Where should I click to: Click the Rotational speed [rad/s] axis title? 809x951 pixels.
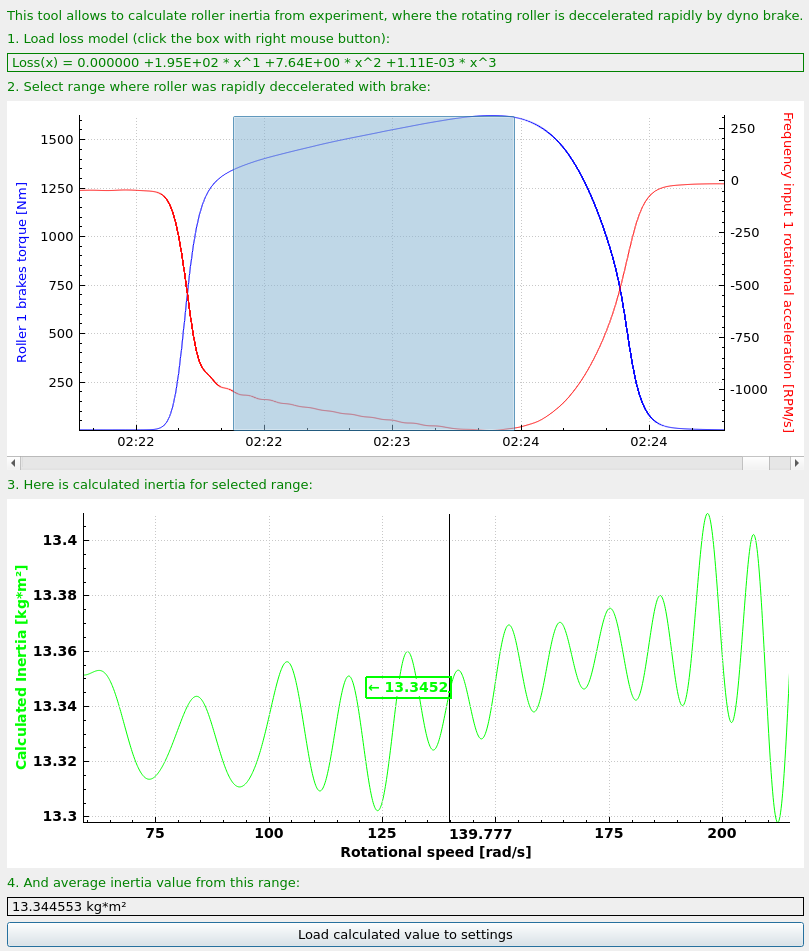click(x=435, y=852)
